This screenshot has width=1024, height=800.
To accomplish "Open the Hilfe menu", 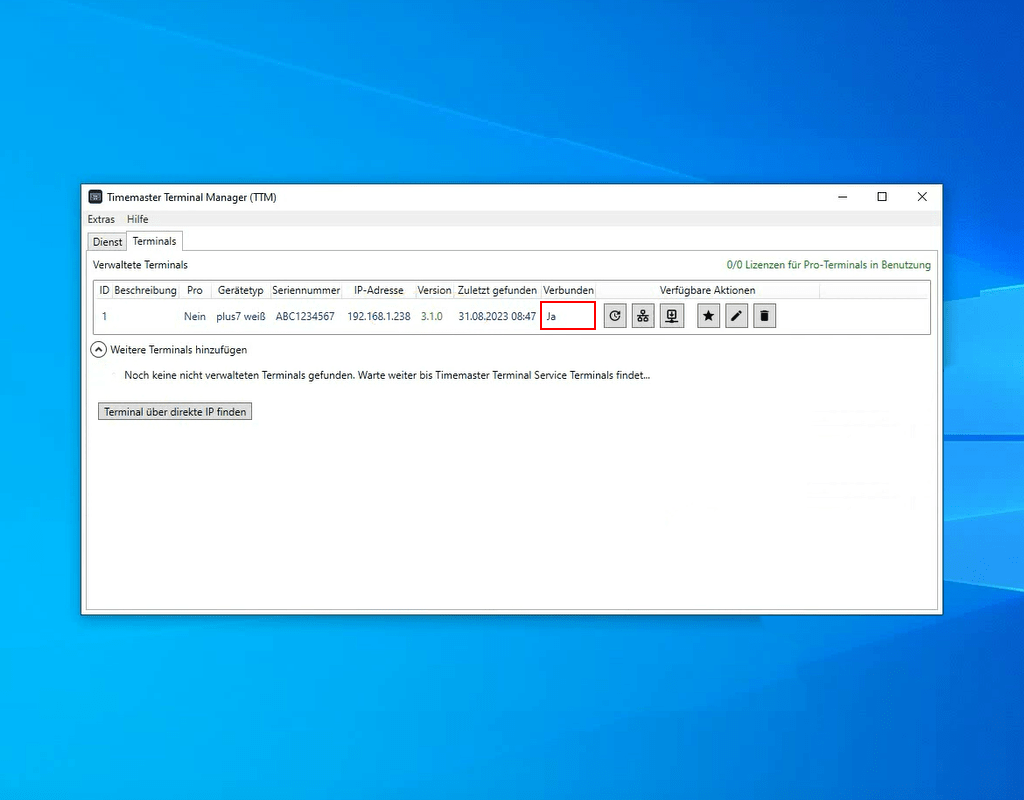I will (x=138, y=219).
